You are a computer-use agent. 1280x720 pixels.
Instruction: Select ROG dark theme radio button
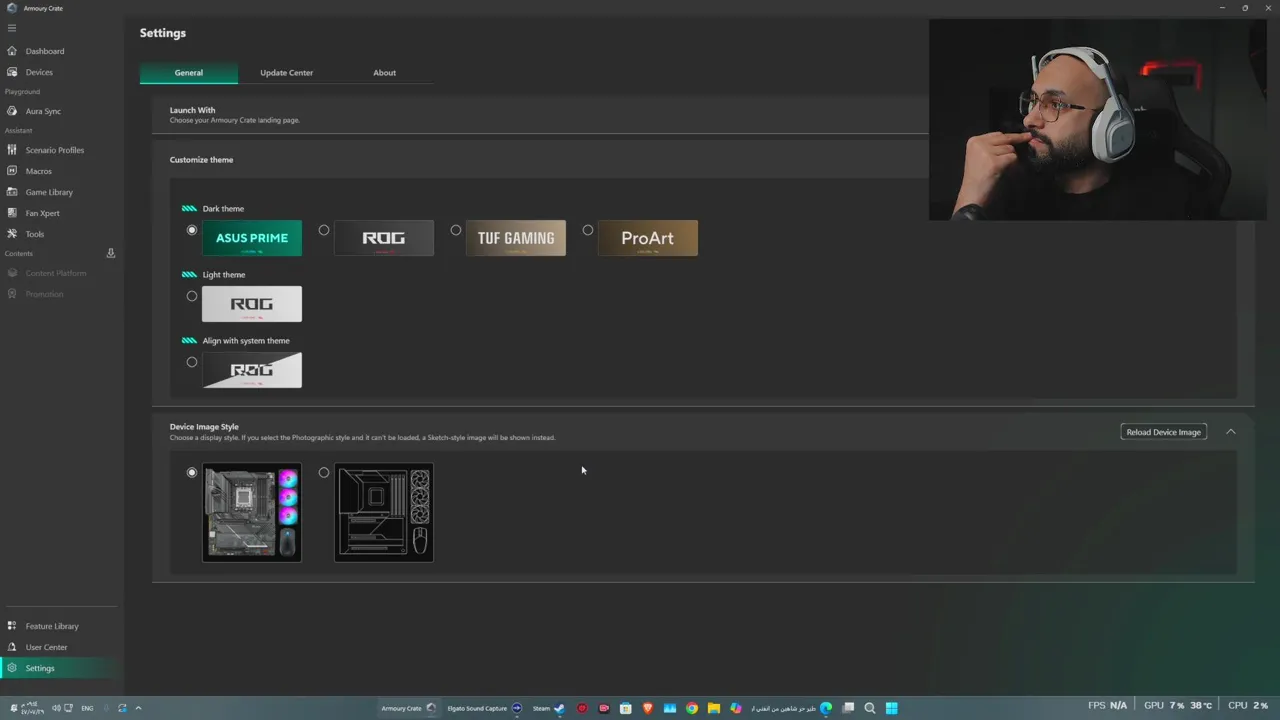(x=324, y=230)
